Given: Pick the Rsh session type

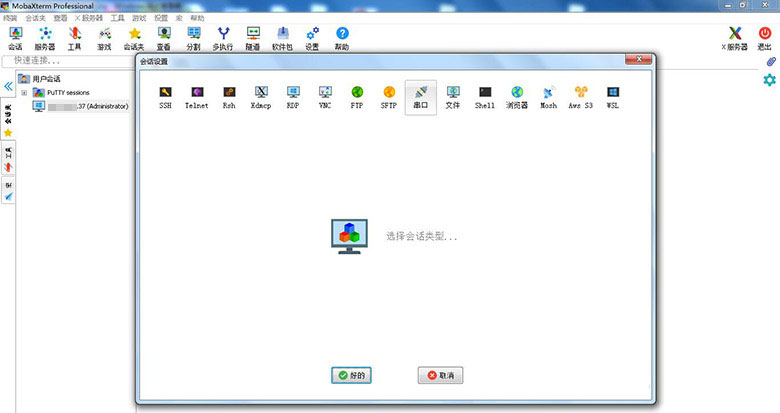Looking at the screenshot, I should click(229, 98).
